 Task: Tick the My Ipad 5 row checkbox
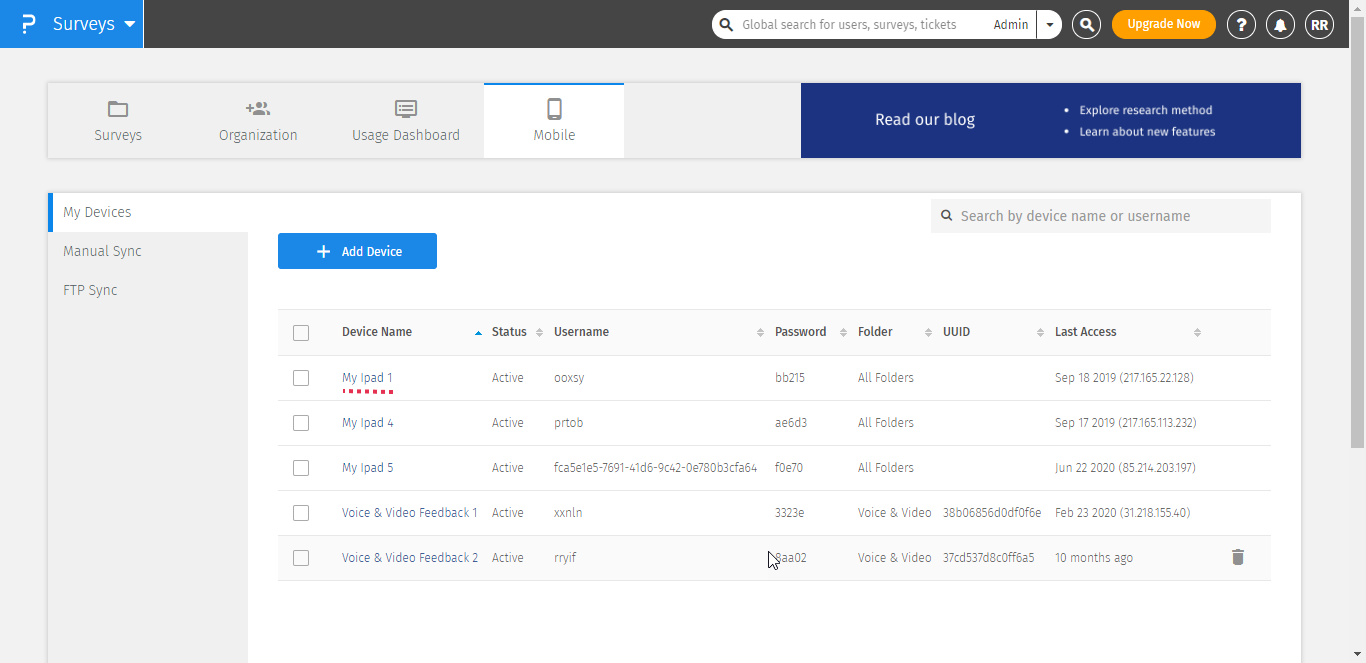tap(301, 468)
